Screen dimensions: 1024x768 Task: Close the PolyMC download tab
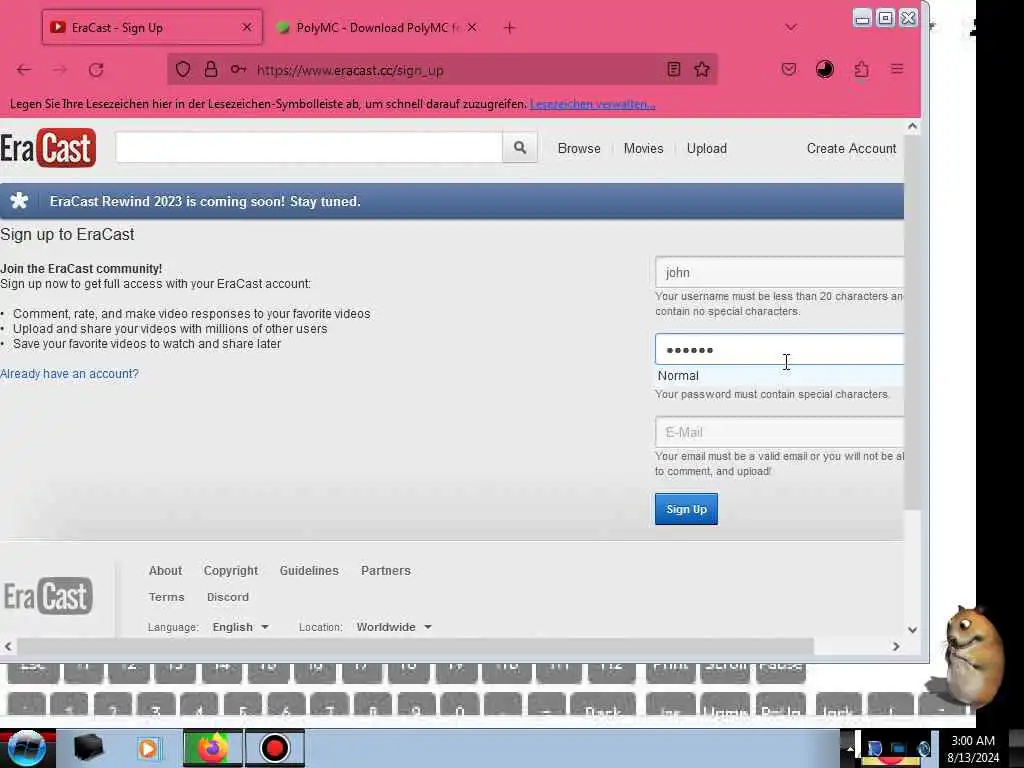click(x=472, y=27)
